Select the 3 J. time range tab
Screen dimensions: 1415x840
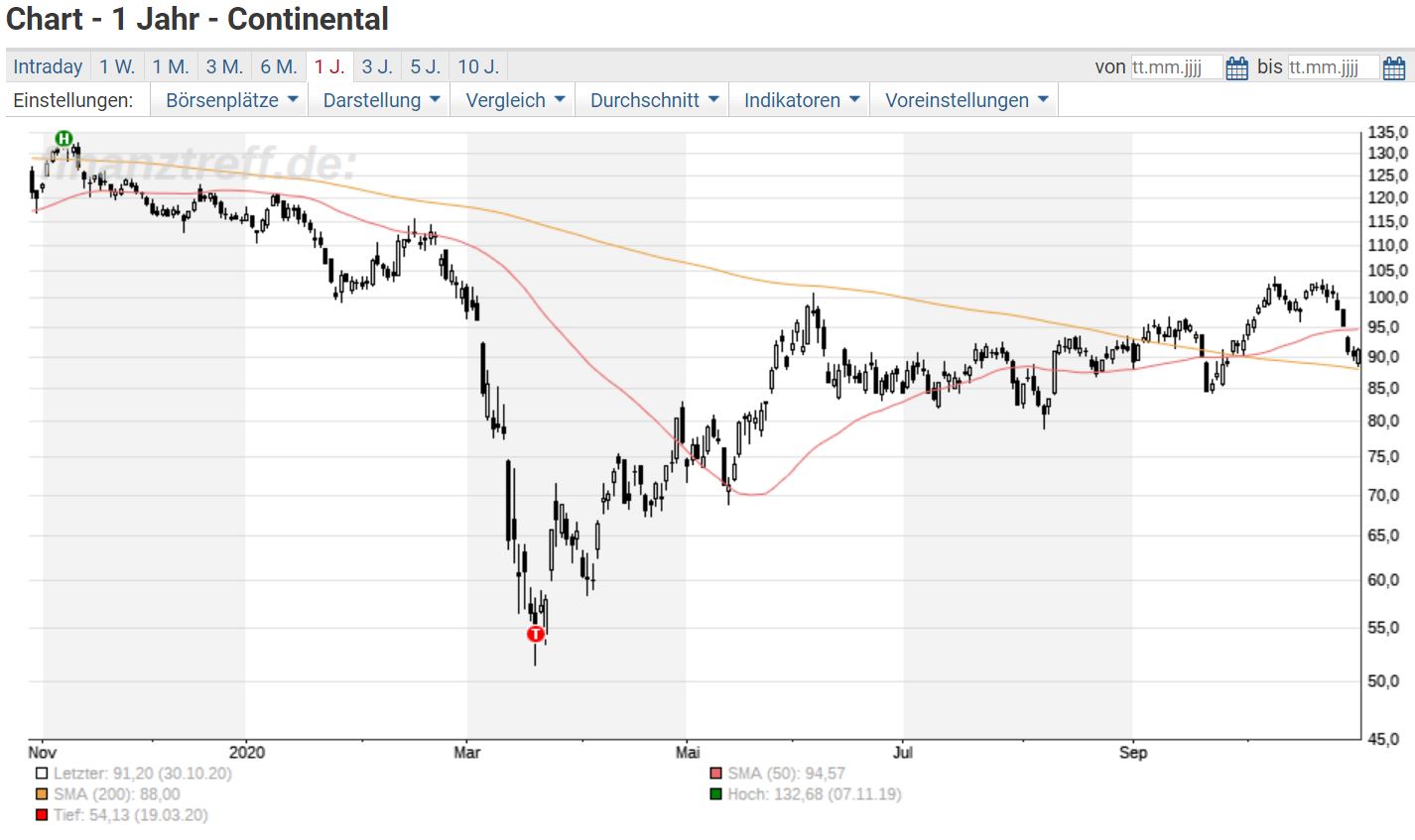coord(377,66)
